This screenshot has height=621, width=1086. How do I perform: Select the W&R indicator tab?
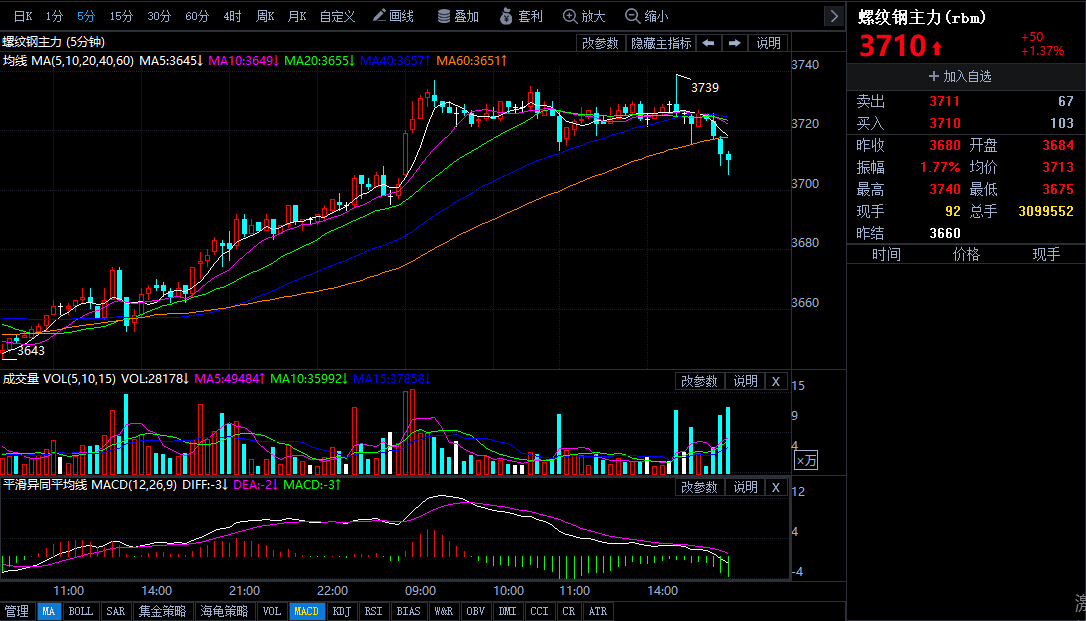point(443,611)
